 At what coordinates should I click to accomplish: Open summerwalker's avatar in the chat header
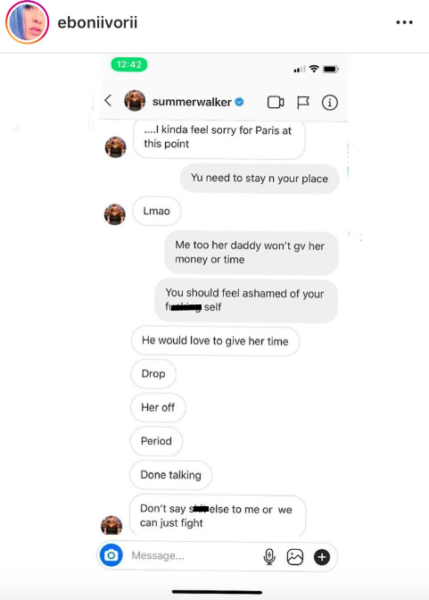point(135,101)
